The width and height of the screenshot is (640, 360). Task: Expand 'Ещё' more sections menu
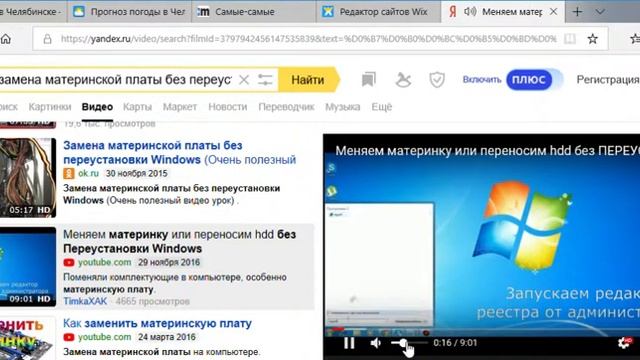click(382, 107)
